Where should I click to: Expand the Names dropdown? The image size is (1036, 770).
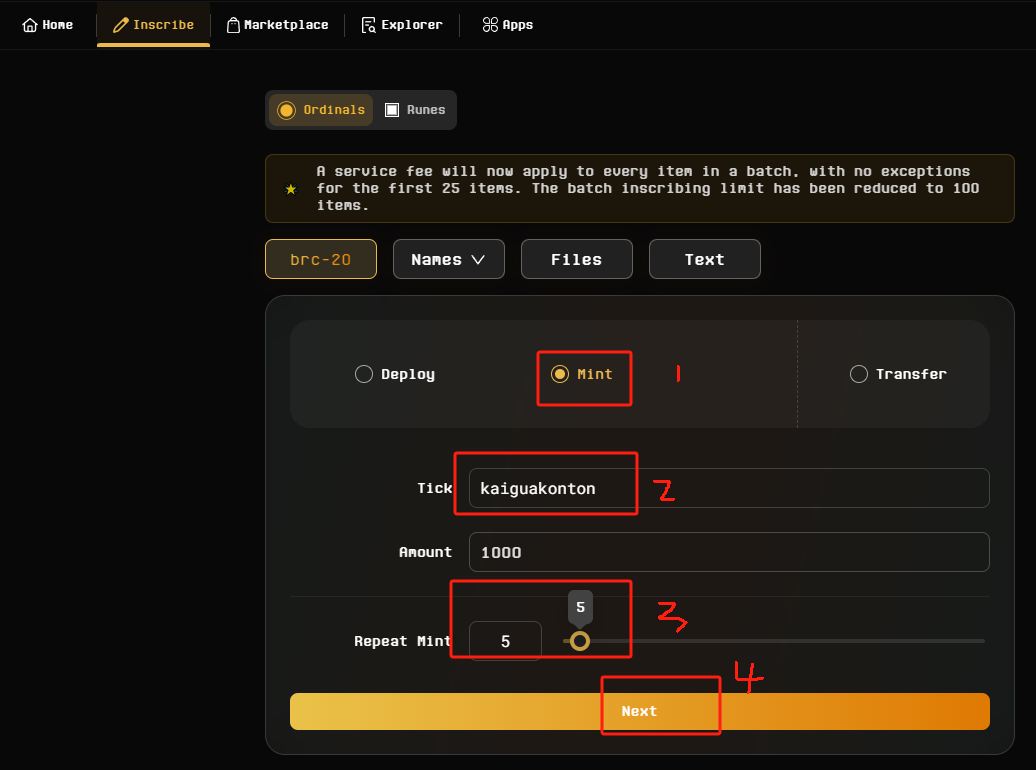(448, 259)
